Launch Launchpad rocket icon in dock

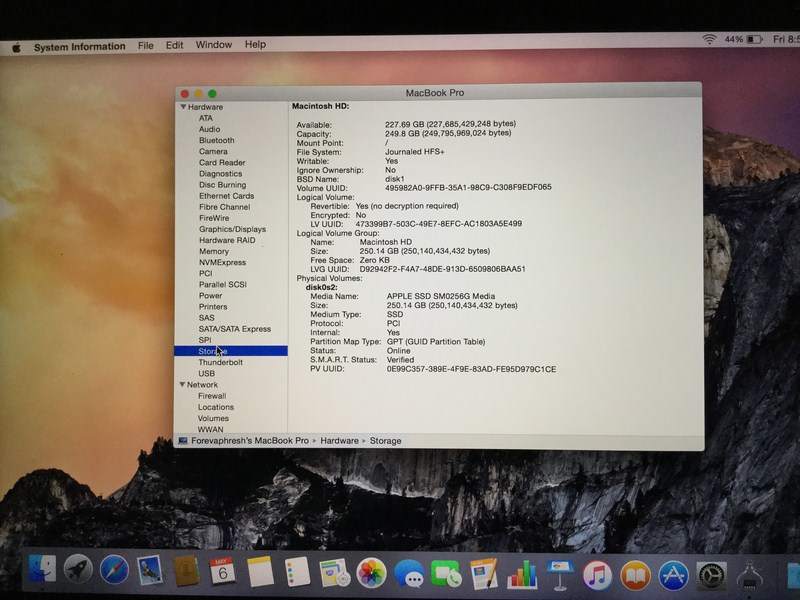[78, 572]
